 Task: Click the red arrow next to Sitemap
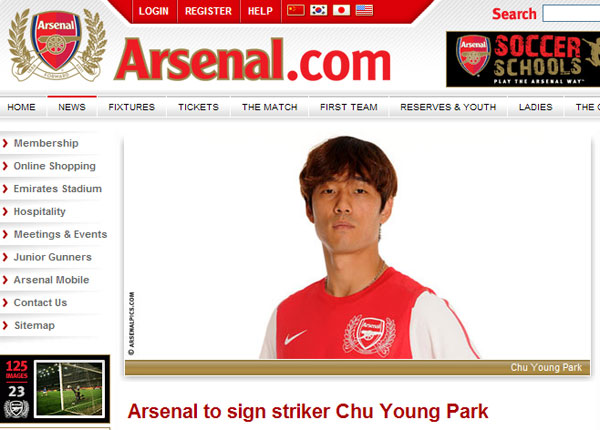5,326
